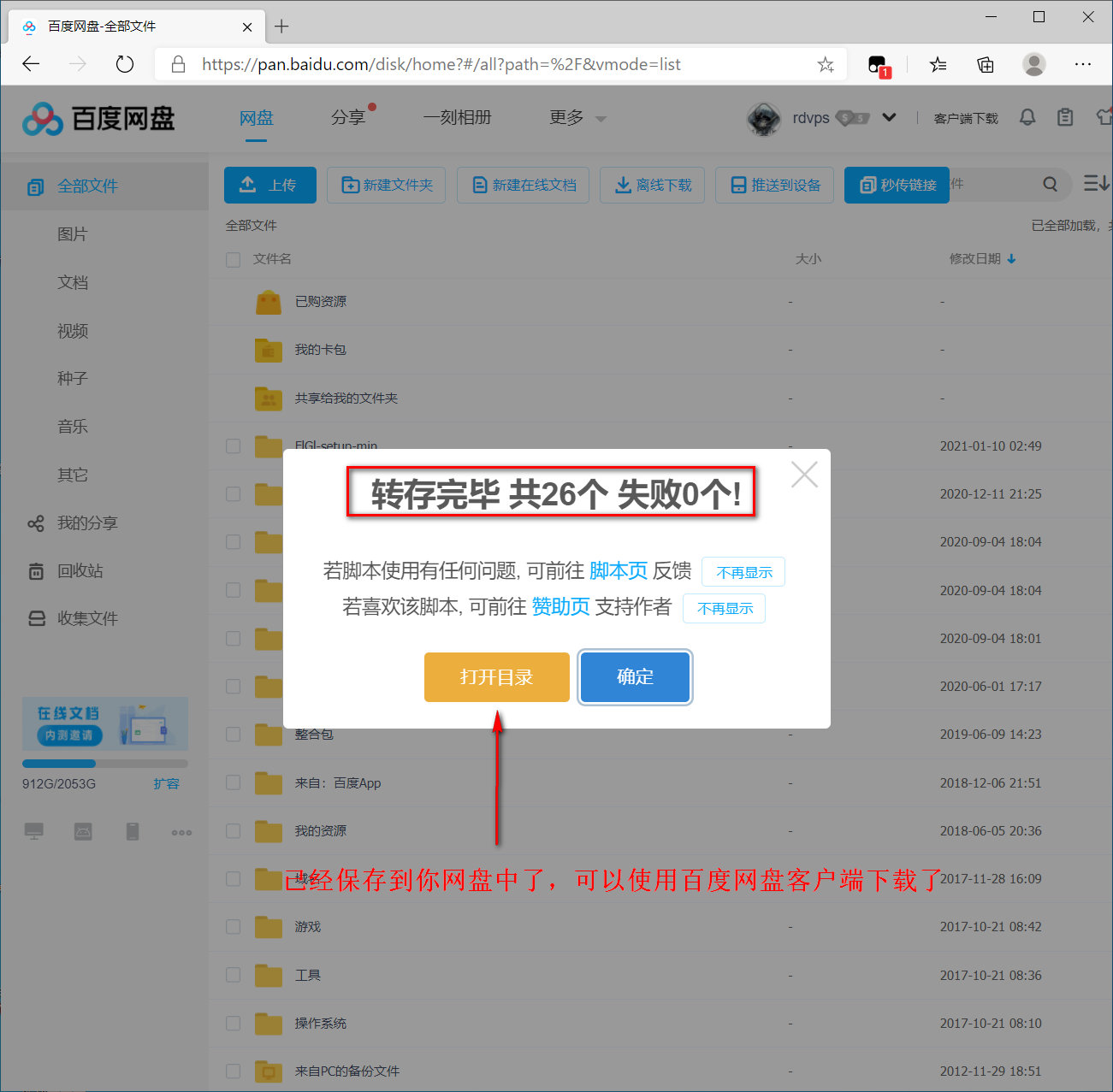The image size is (1113, 1092).
Task: Expand the rdvps account dropdown arrow
Action: [x=889, y=117]
